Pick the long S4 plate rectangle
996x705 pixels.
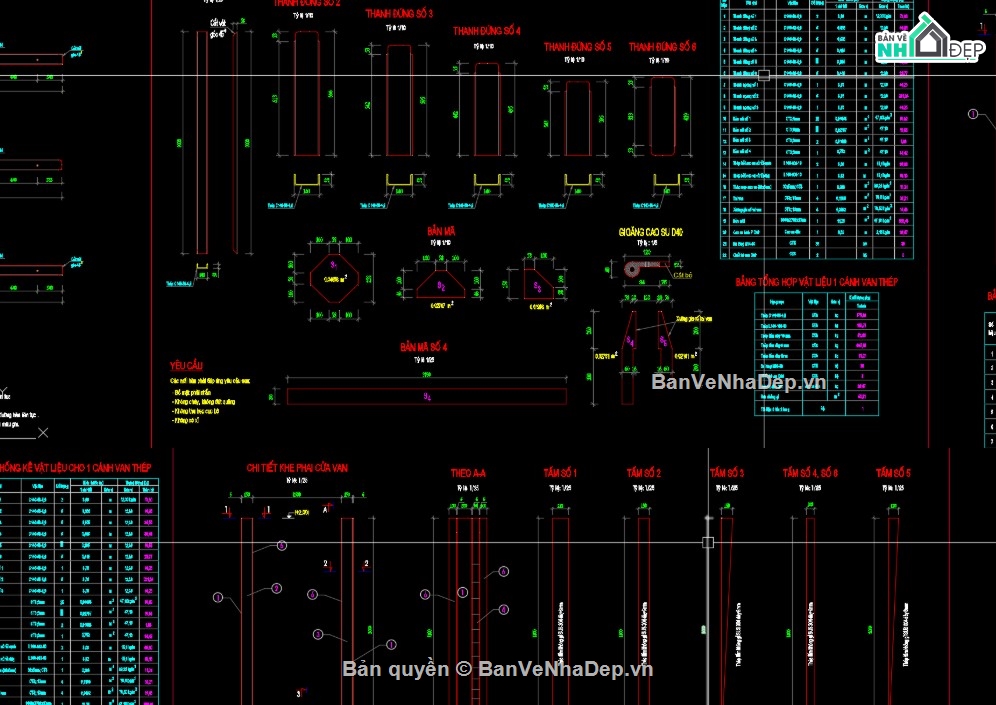pyautogui.click(x=426, y=396)
